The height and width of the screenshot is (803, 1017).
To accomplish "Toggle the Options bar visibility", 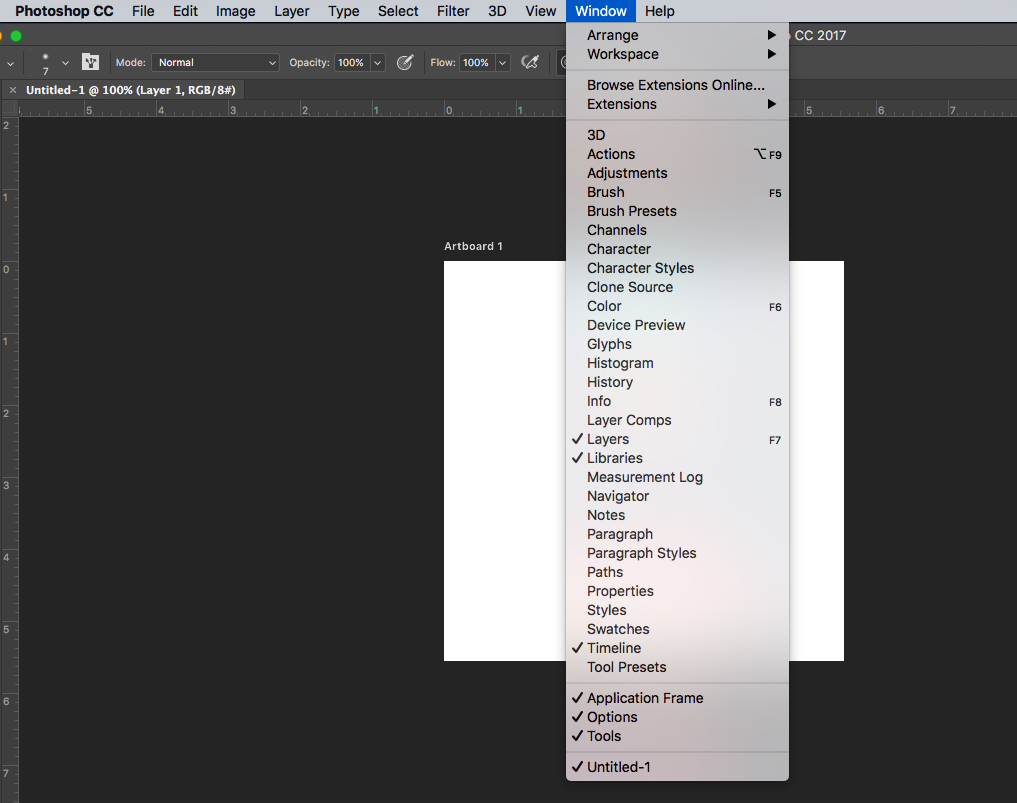I will point(677,717).
